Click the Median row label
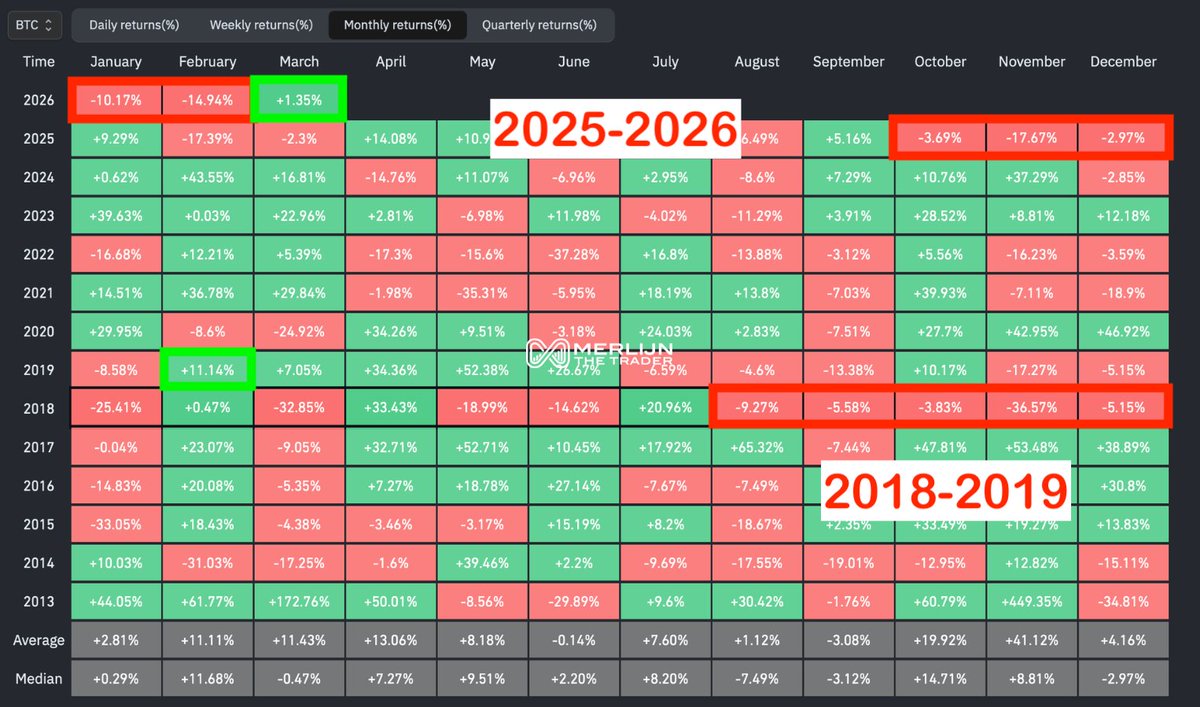 pos(39,679)
